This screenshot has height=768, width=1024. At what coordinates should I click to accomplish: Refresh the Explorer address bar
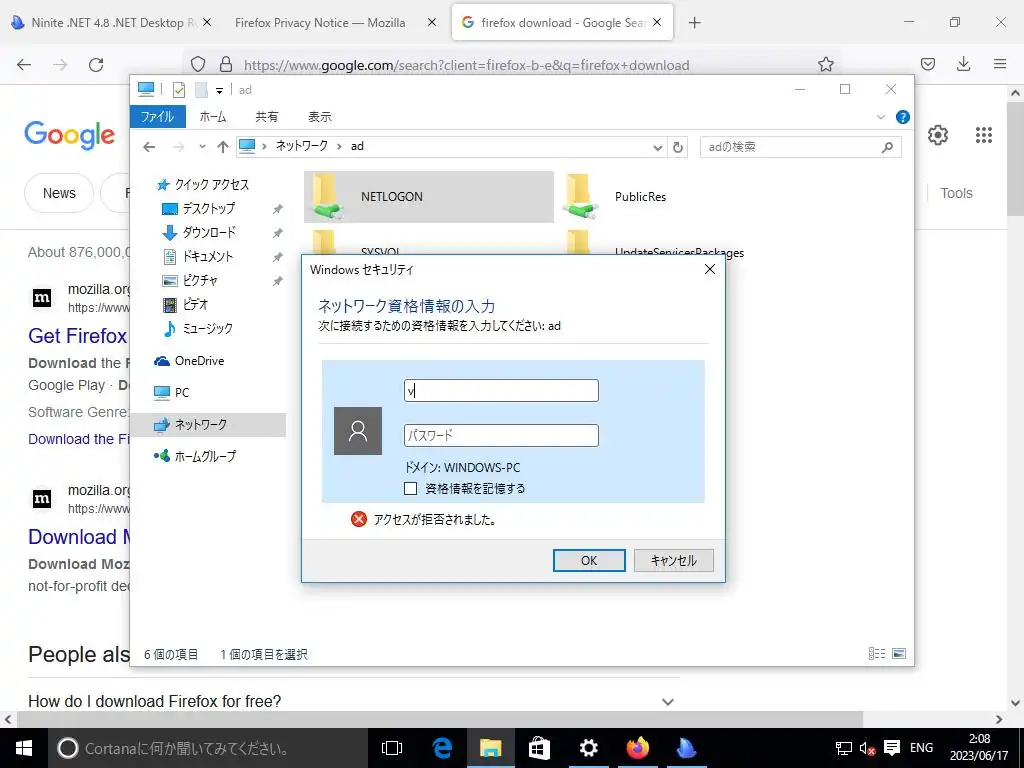(x=678, y=148)
